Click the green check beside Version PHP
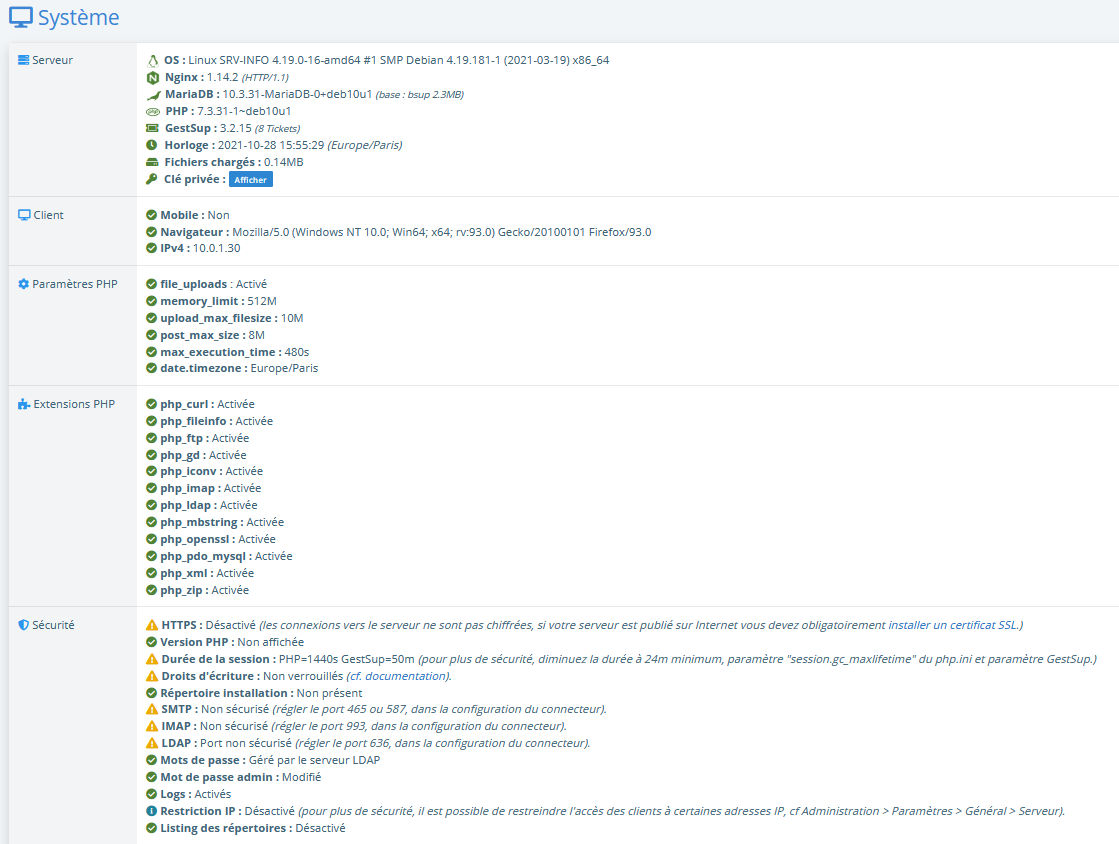 tap(151, 642)
